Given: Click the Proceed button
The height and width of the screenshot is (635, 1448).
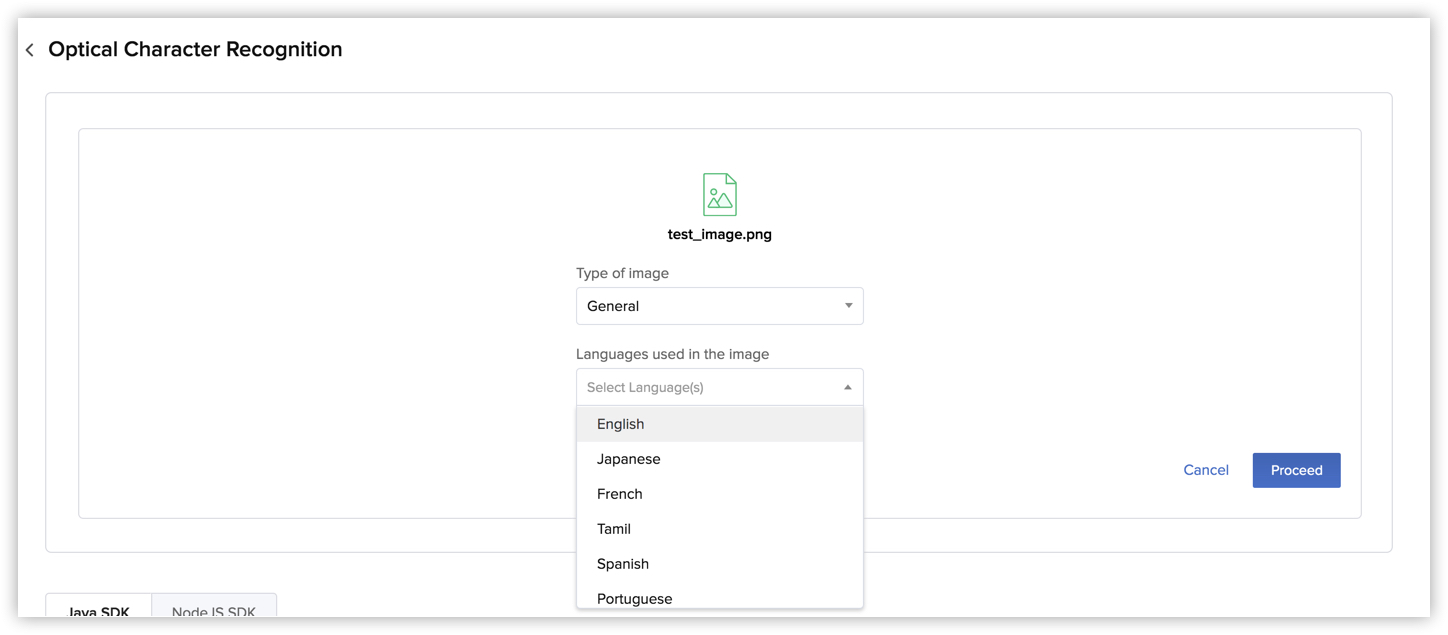Looking at the screenshot, I should coord(1296,470).
